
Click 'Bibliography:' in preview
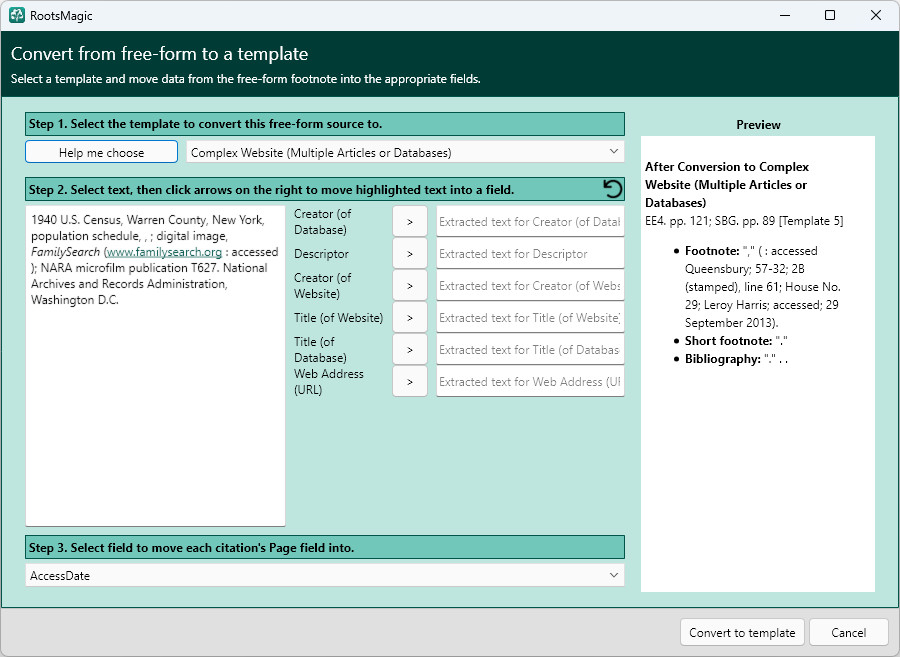click(x=723, y=359)
